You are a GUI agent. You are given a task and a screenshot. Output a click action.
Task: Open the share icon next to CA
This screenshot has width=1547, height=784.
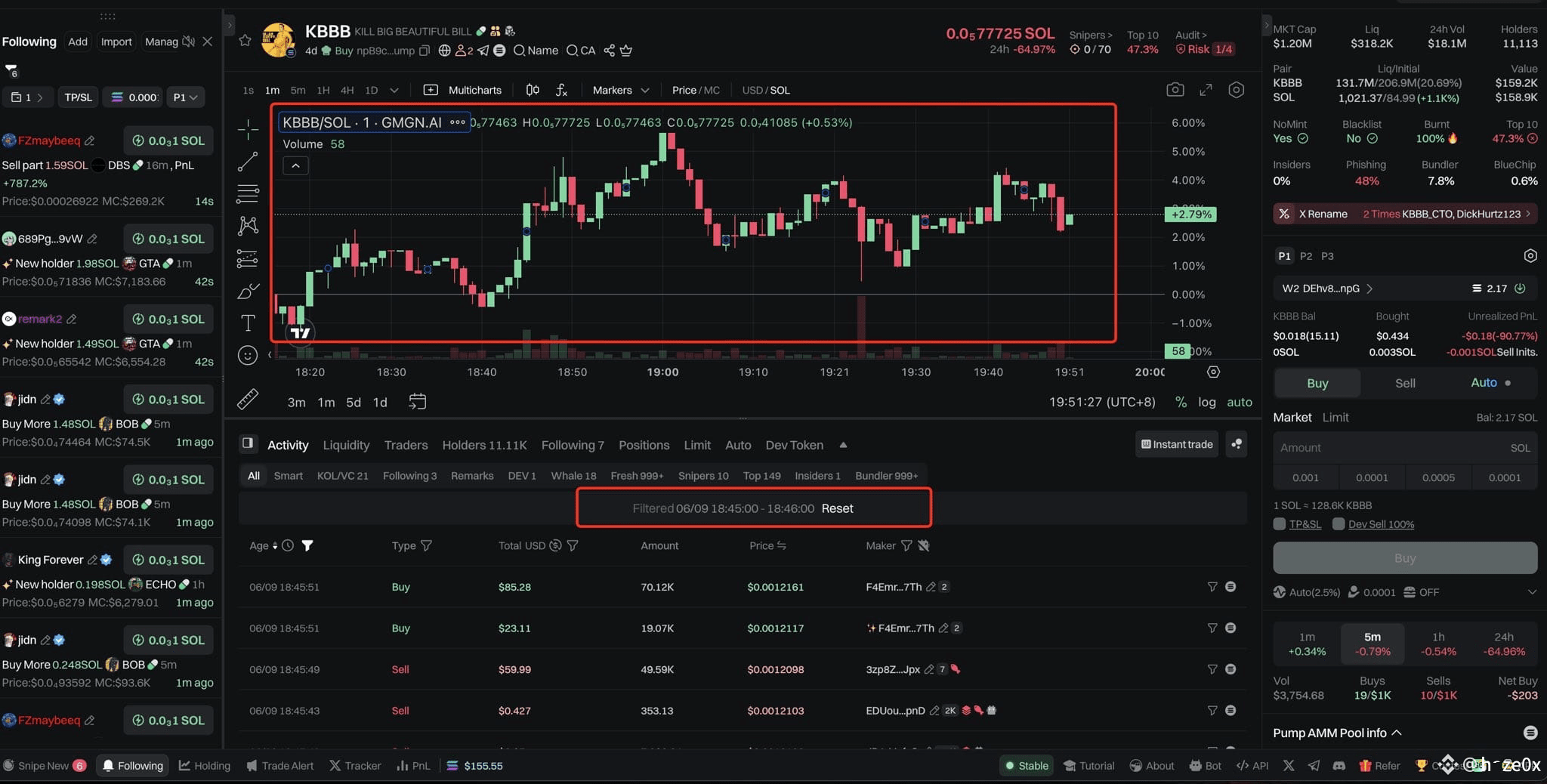(x=609, y=51)
